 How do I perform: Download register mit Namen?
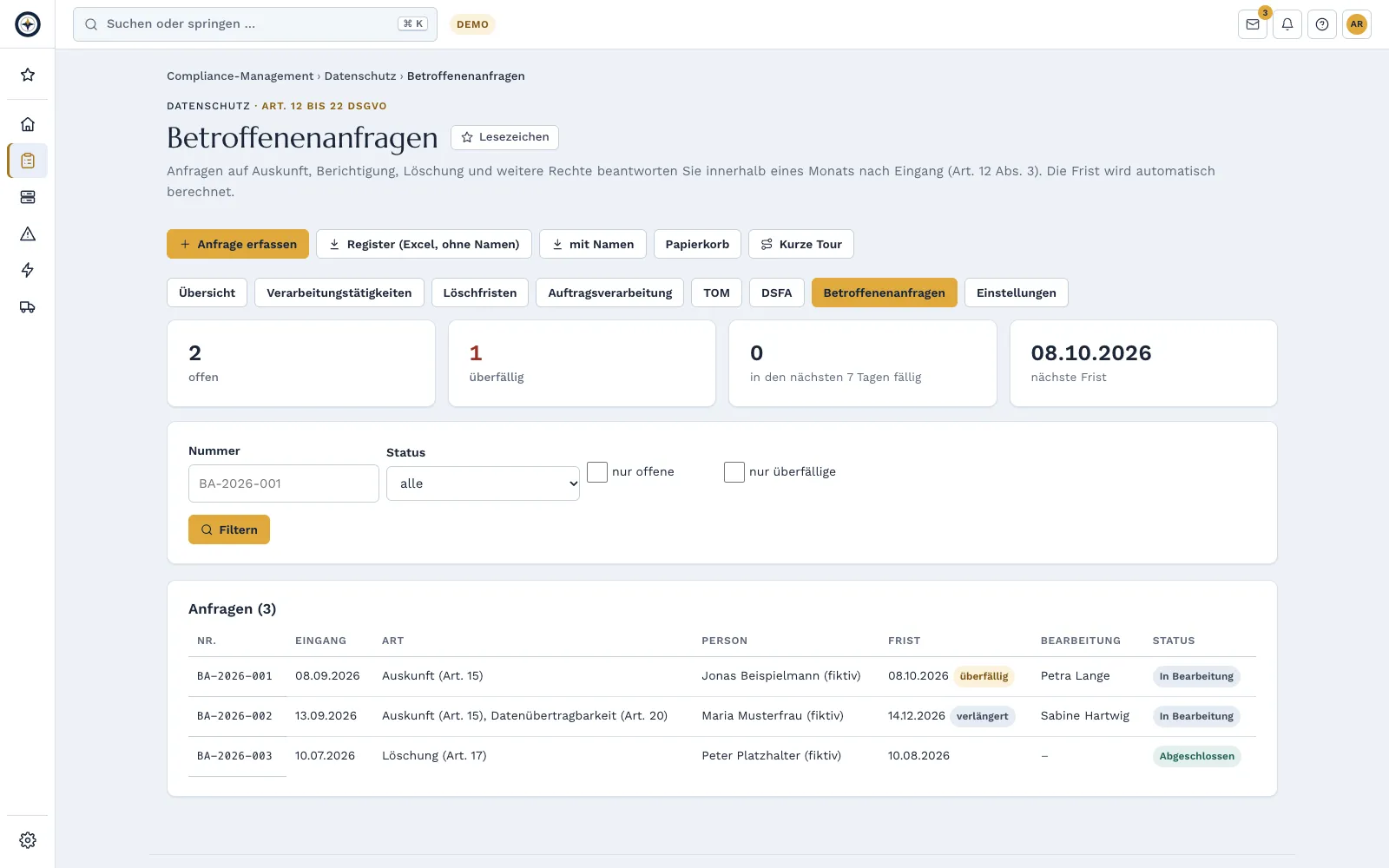(x=593, y=244)
